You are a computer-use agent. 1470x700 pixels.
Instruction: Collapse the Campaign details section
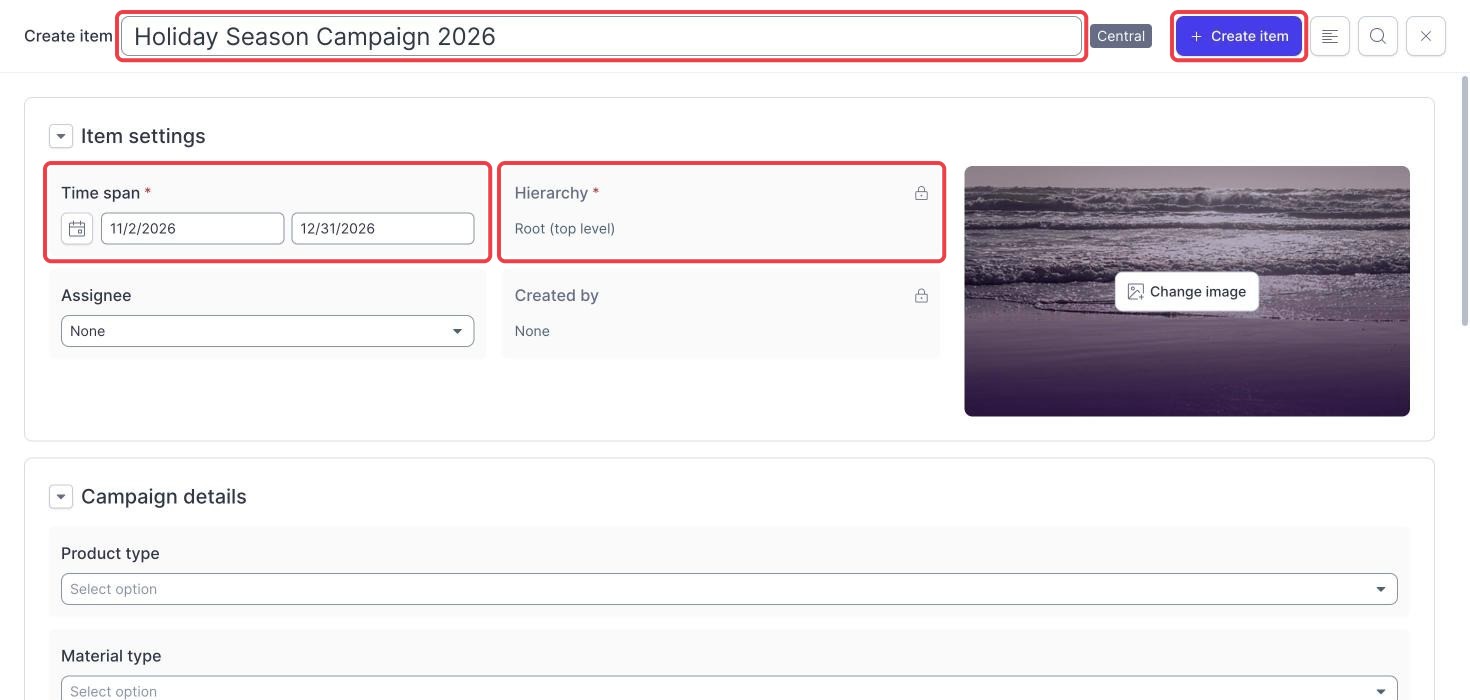[61, 497]
